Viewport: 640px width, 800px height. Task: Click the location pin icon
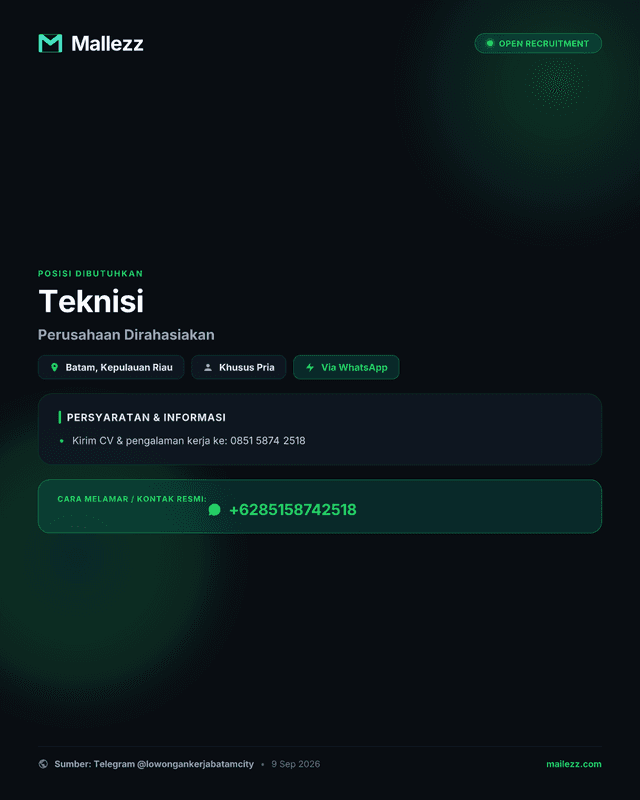pos(55,367)
